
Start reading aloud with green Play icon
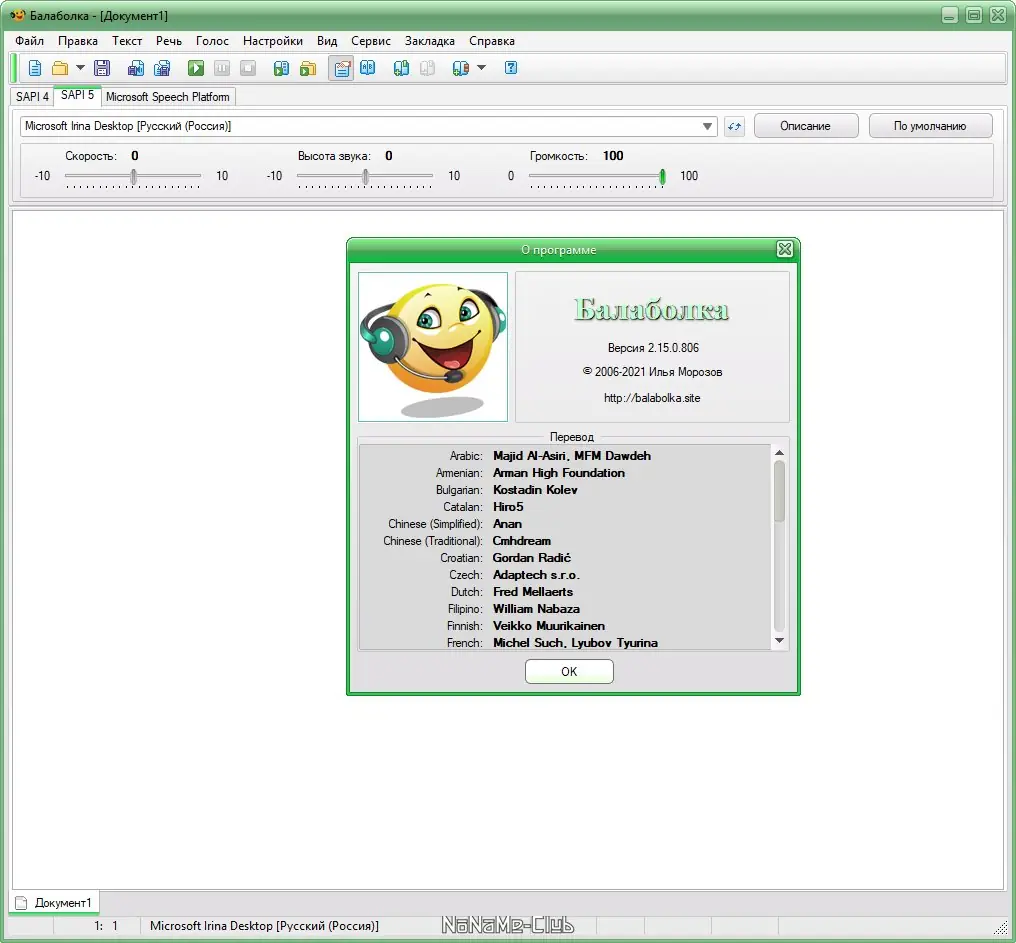196,68
